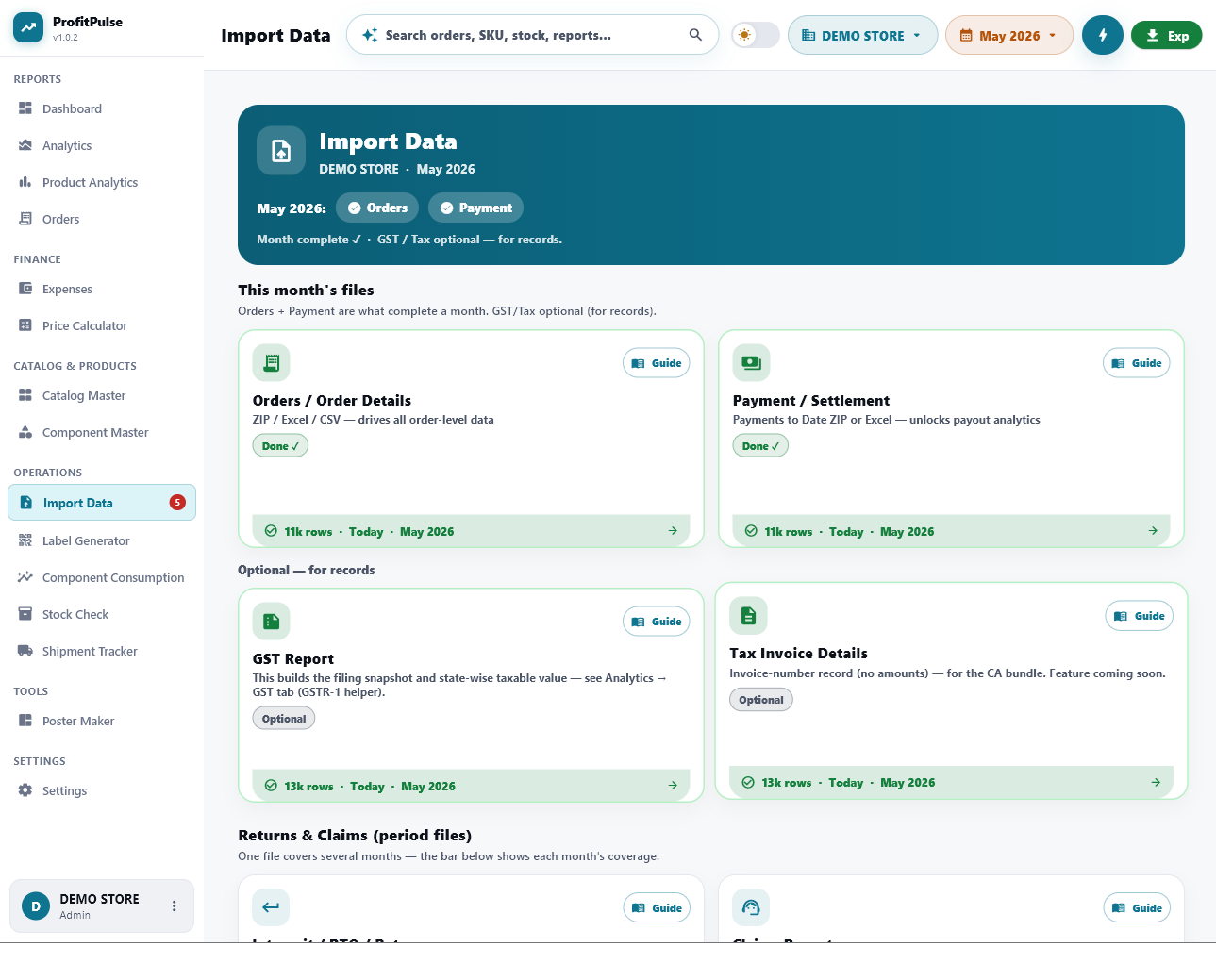Open the DEMO STORE user menu dots
The width and height of the screenshot is (1216, 980).
tap(174, 906)
